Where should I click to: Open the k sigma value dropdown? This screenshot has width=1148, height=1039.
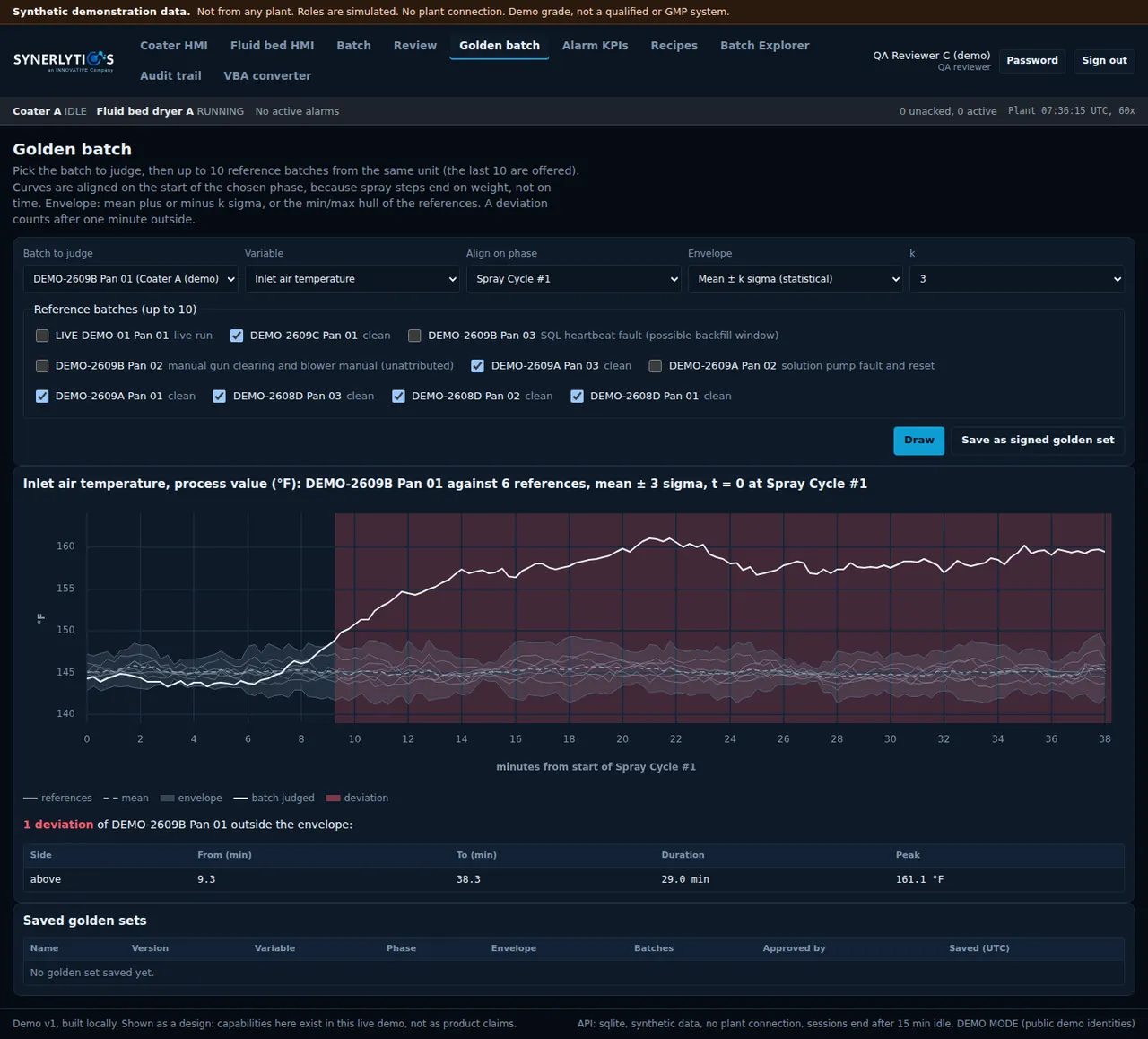click(x=1016, y=279)
